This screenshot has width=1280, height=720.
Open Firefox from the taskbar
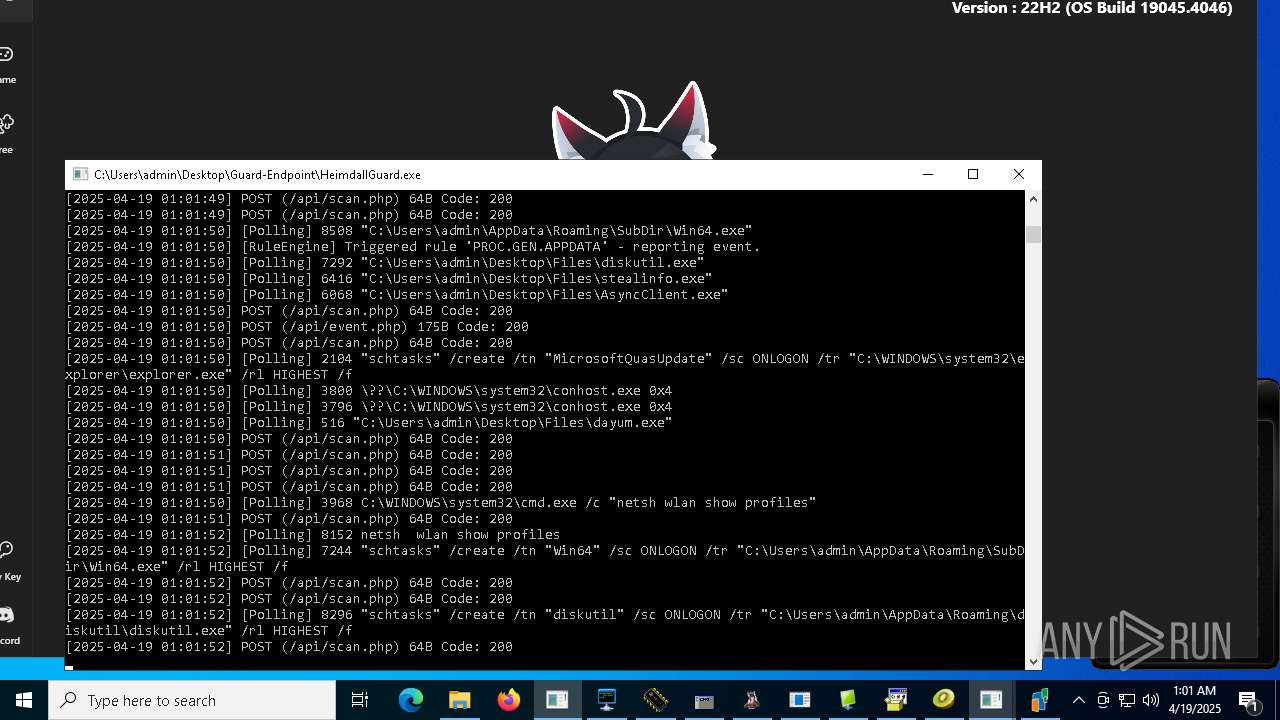(509, 700)
